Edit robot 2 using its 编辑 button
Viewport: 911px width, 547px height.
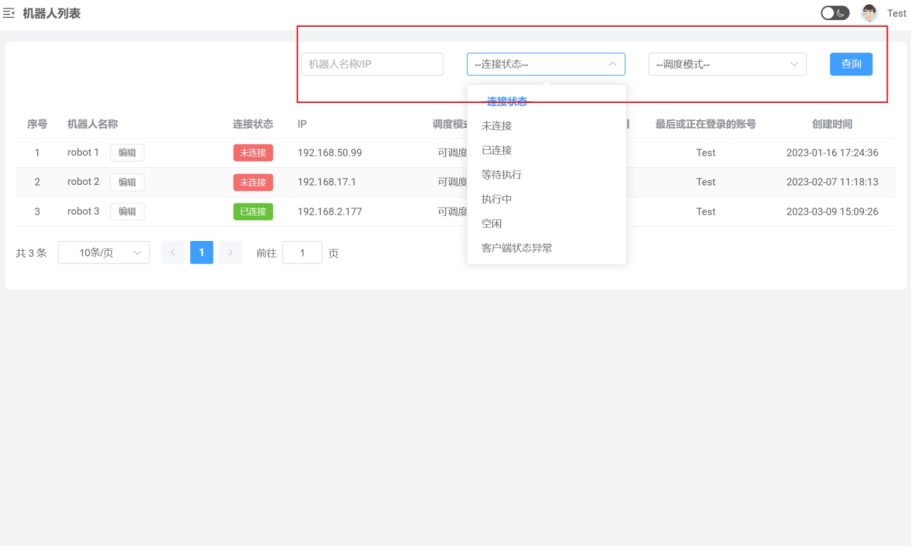pyautogui.click(x=127, y=182)
